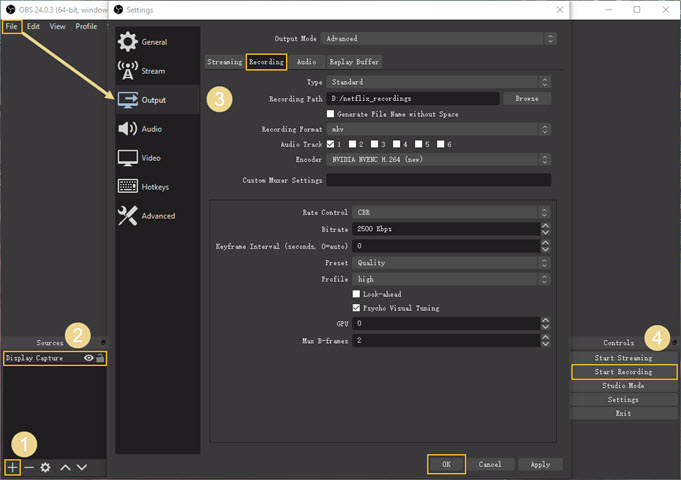Image resolution: width=681 pixels, height=480 pixels.
Task: Click the Recording Path input field
Action: point(413,99)
